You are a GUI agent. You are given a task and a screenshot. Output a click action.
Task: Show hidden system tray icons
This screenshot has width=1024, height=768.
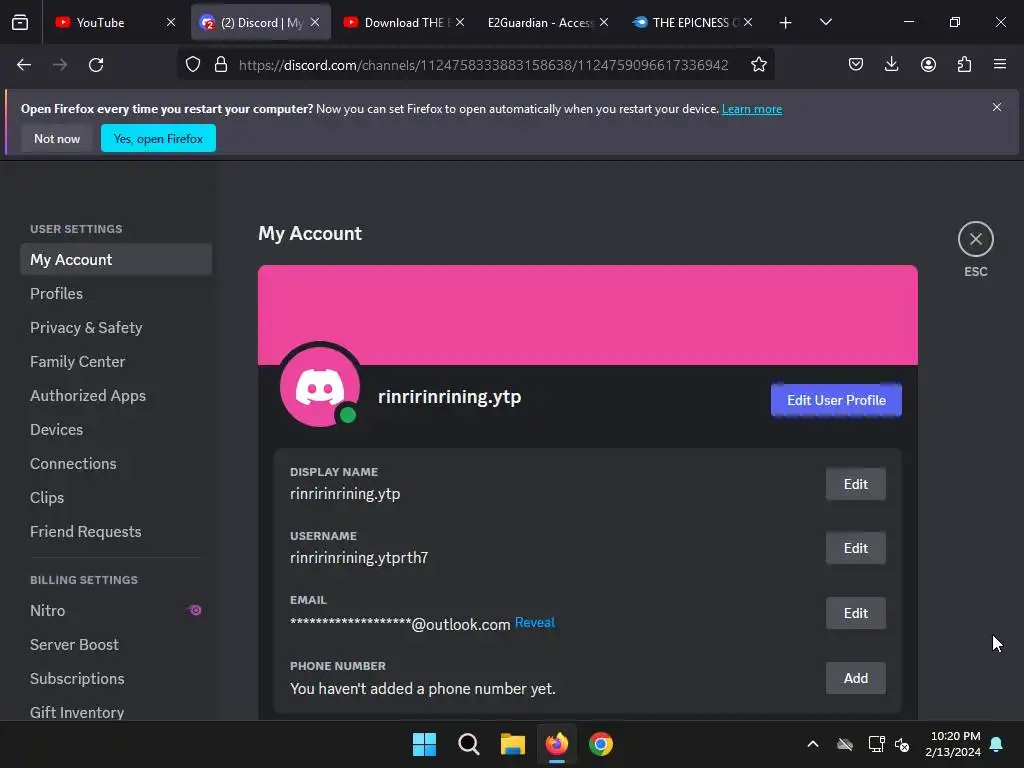(x=812, y=744)
